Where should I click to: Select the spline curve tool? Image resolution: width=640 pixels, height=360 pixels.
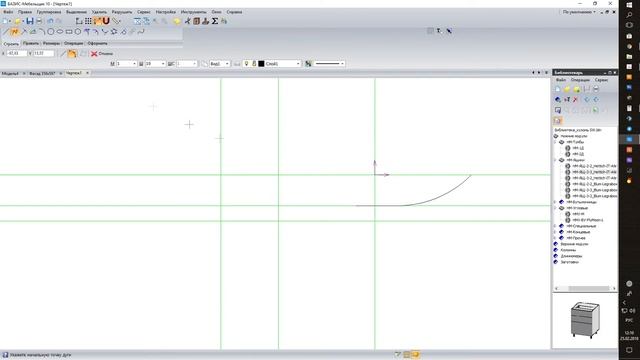141,31
